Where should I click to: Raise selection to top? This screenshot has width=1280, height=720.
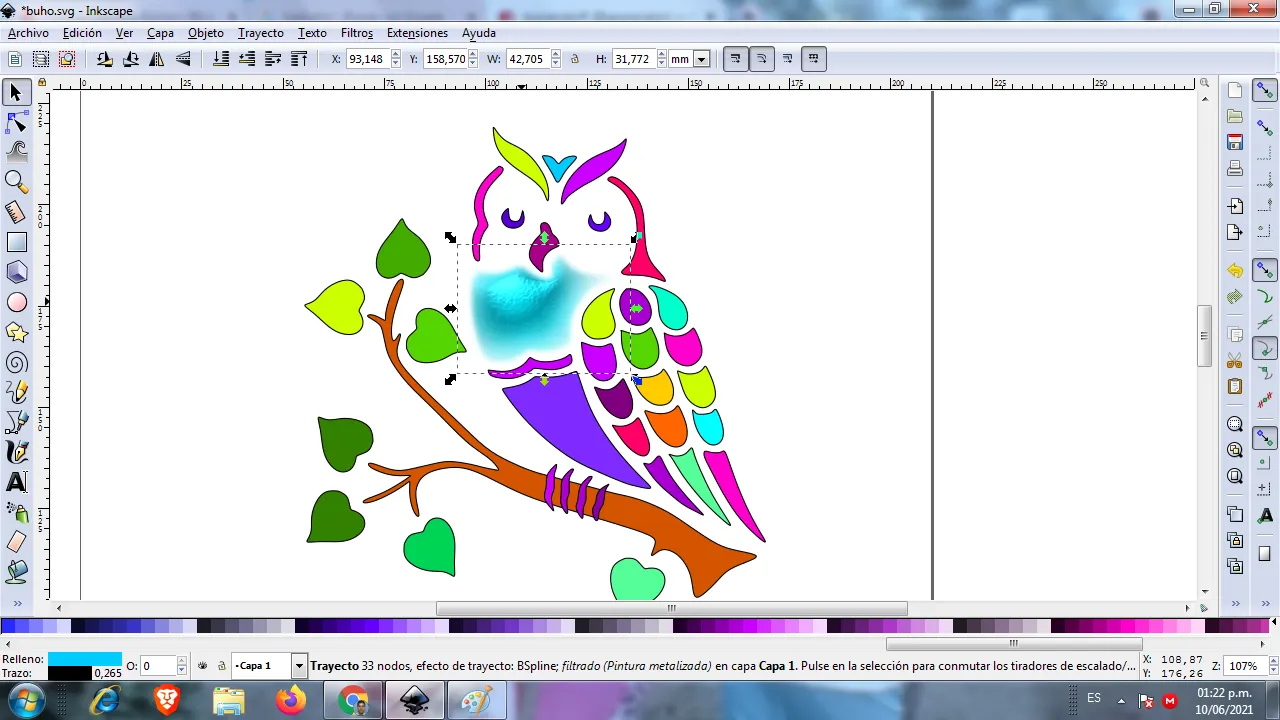pyautogui.click(x=299, y=59)
